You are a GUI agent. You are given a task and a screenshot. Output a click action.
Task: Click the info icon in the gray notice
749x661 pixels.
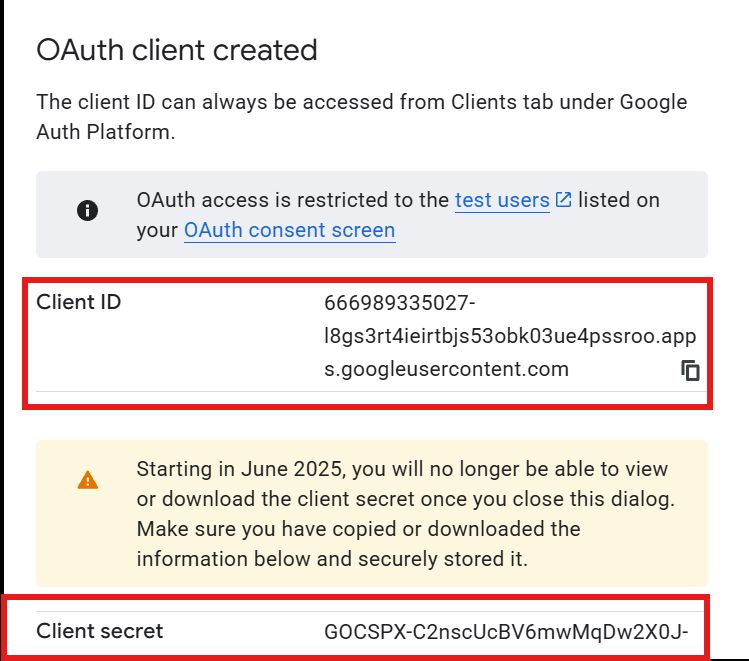point(88,210)
